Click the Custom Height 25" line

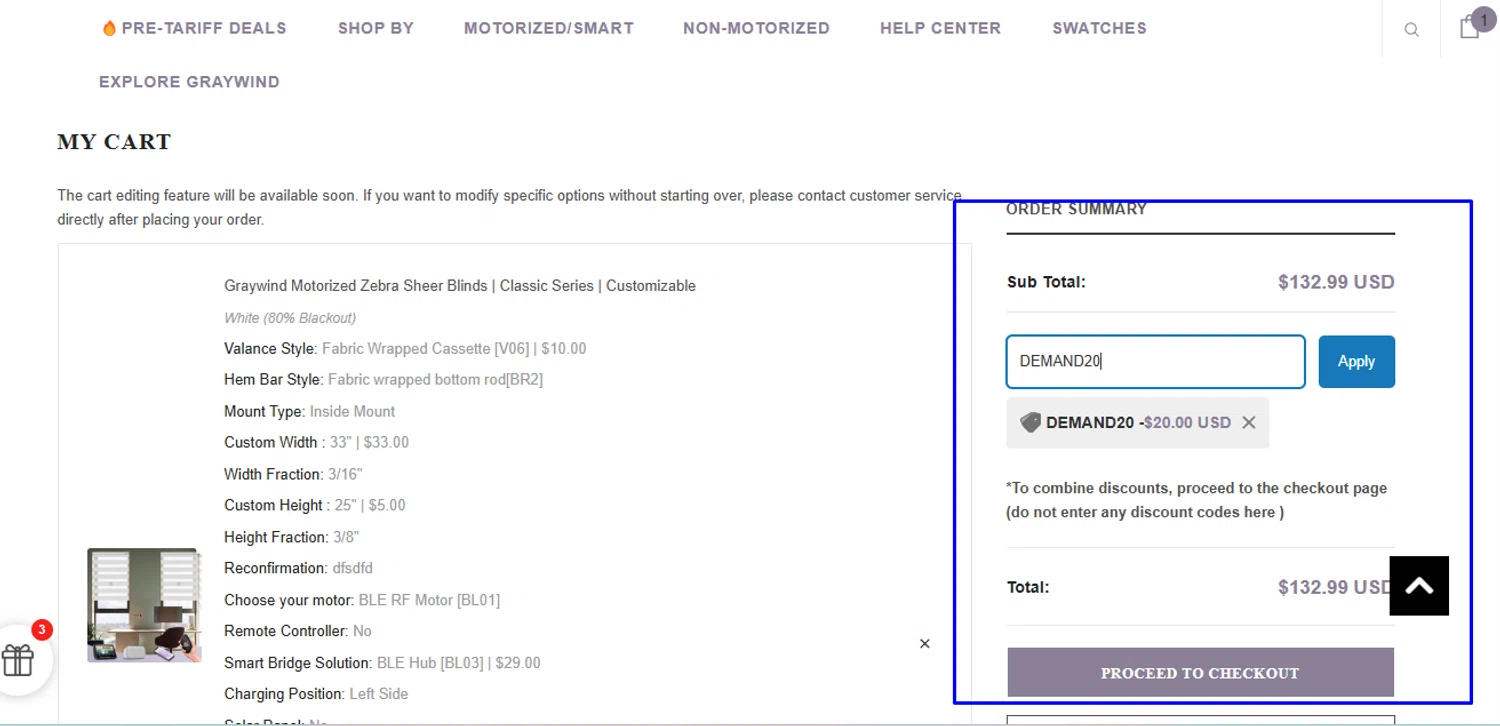(315, 506)
